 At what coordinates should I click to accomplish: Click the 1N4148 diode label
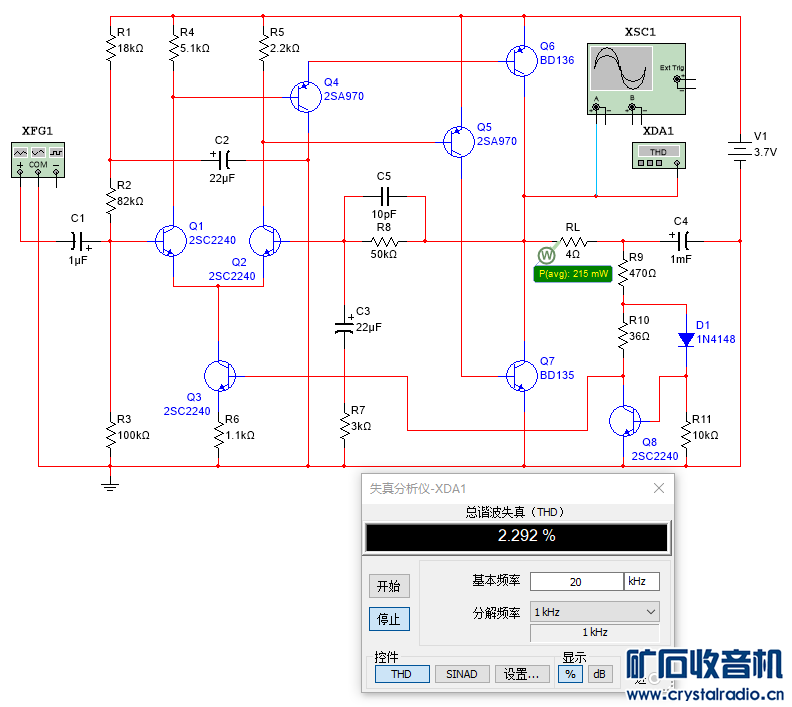tap(716, 339)
